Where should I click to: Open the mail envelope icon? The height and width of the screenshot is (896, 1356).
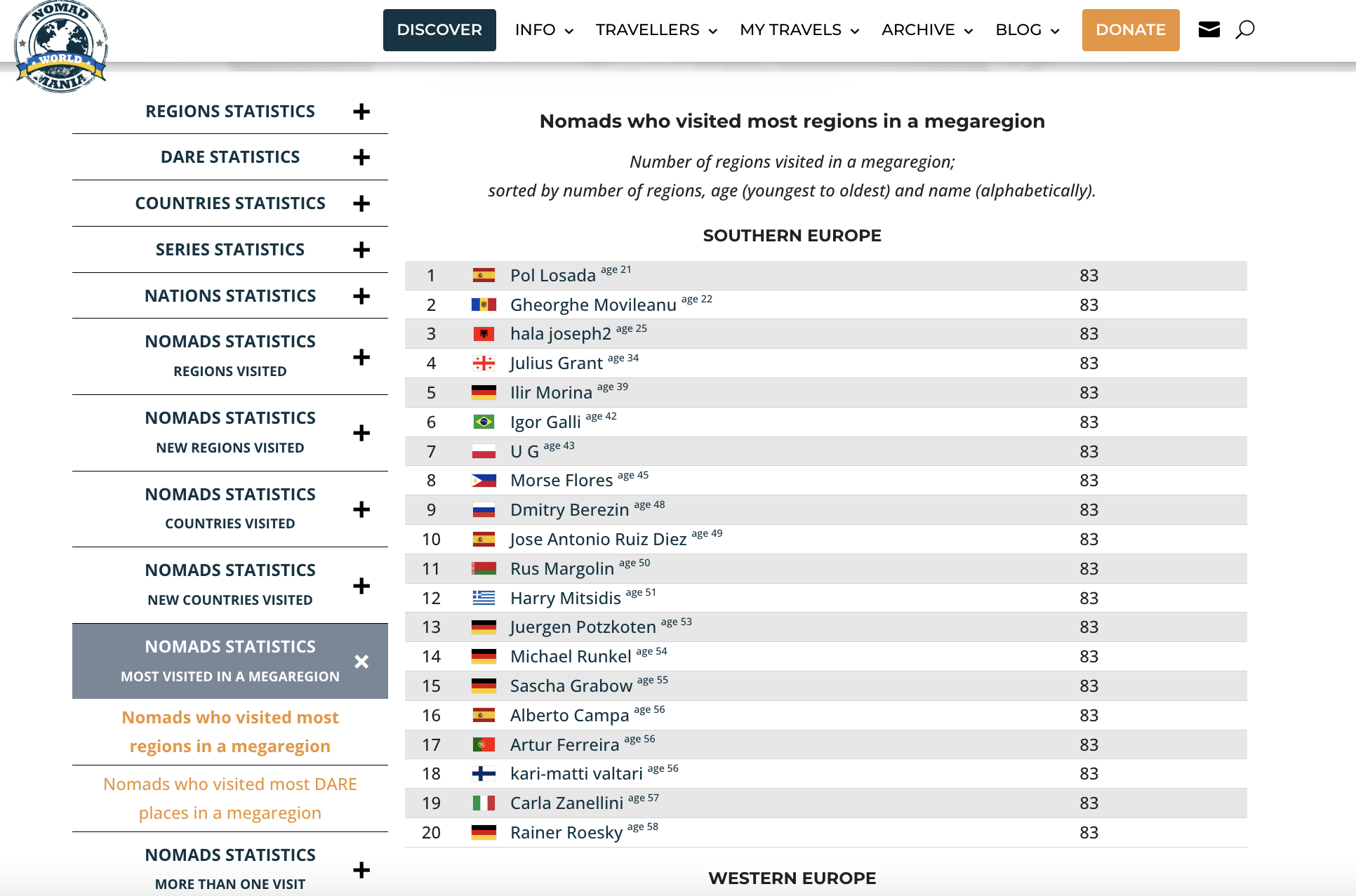point(1209,29)
